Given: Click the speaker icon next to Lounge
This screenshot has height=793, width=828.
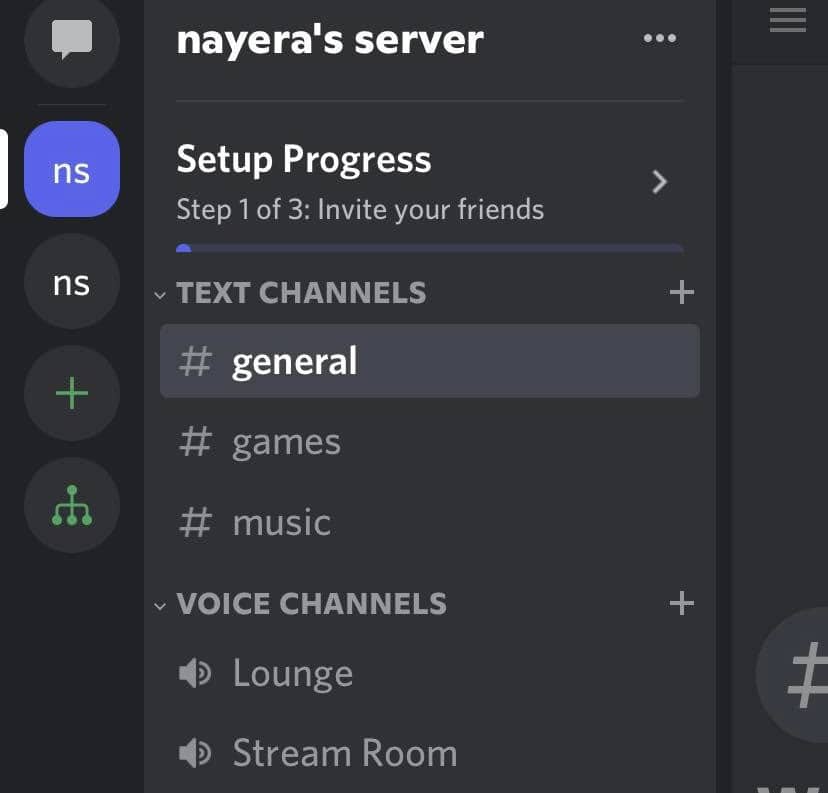Looking at the screenshot, I should coord(194,673).
